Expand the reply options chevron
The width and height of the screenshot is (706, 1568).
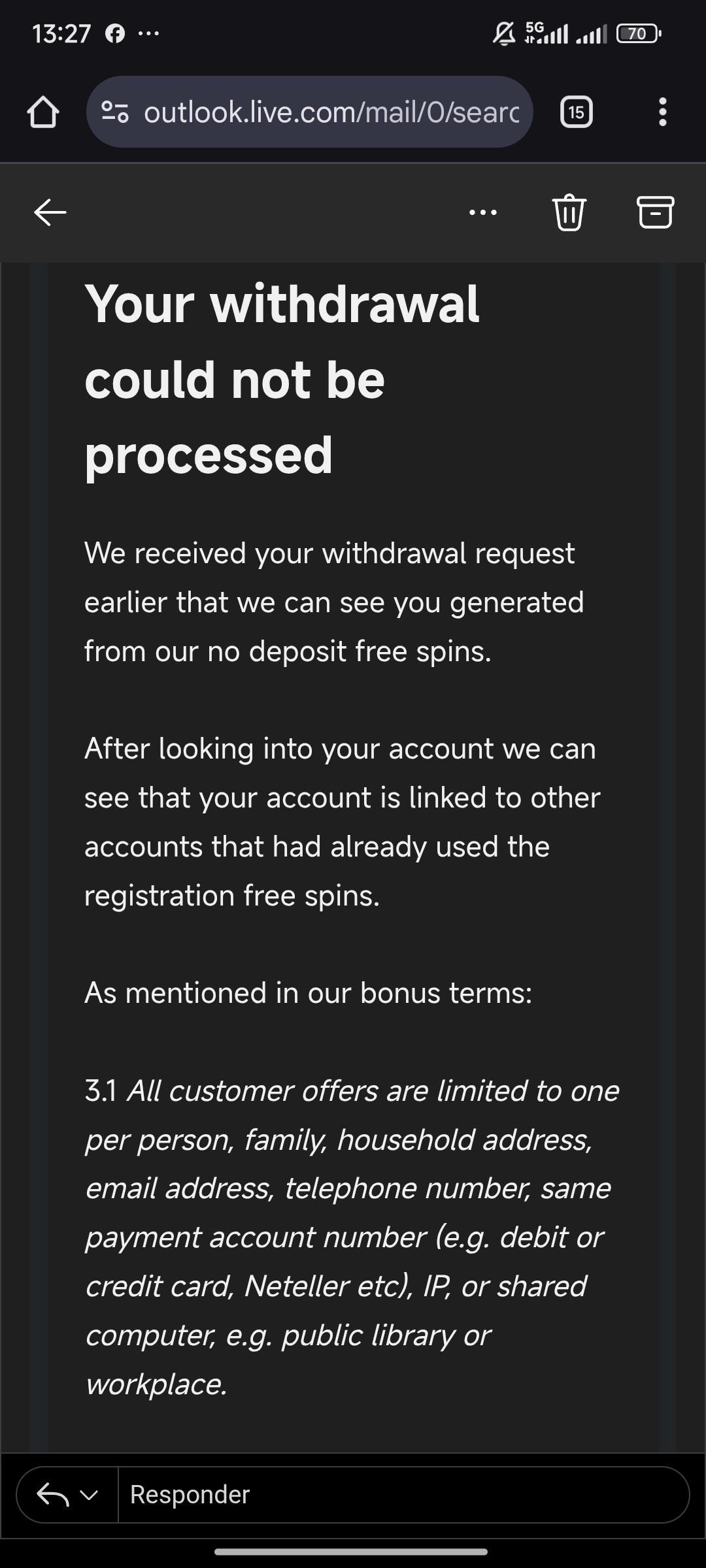[x=90, y=1494]
